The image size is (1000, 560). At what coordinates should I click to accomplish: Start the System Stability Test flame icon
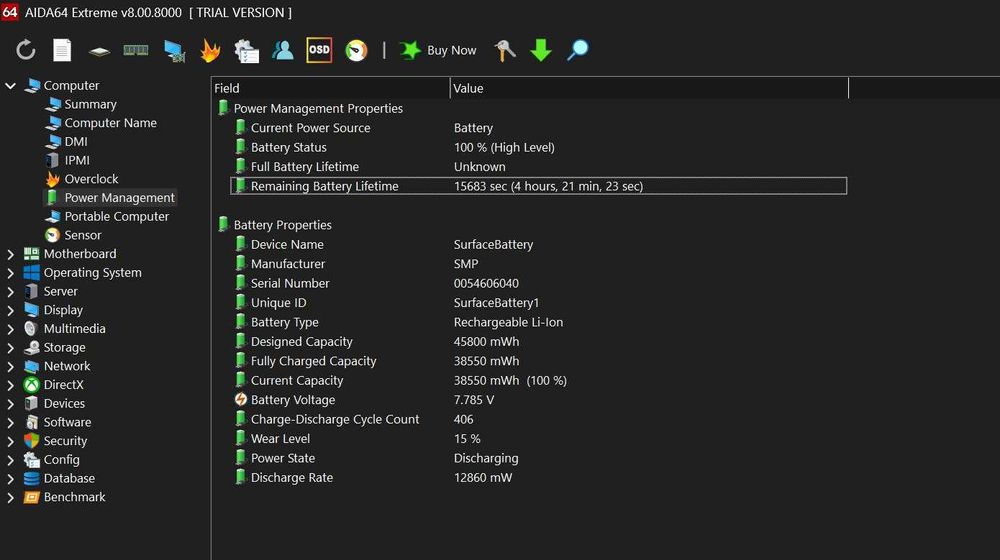click(x=210, y=50)
